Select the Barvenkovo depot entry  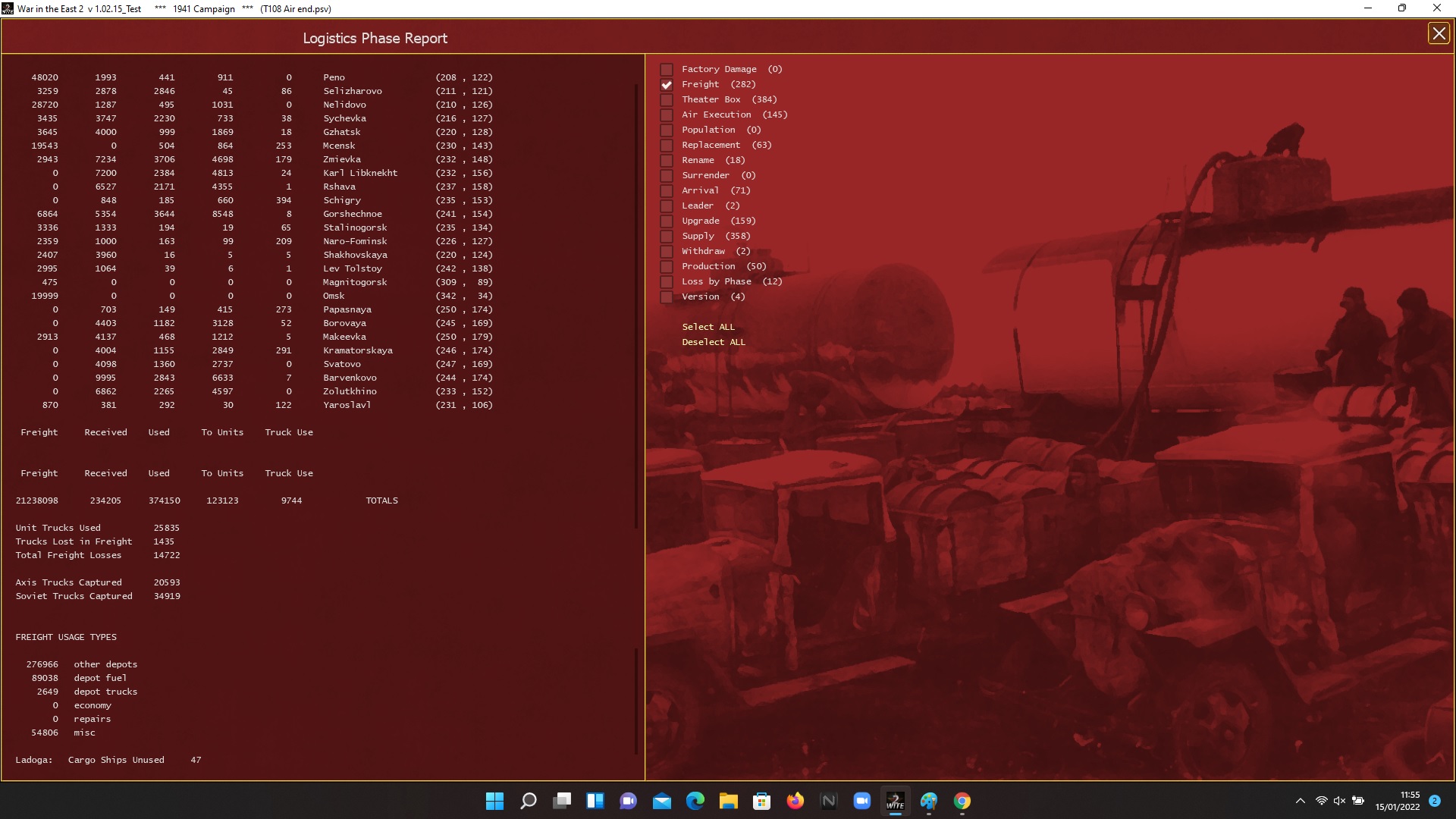pos(350,378)
